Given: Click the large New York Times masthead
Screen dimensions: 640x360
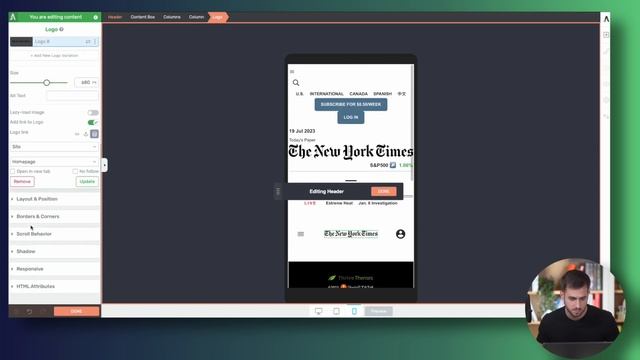Looking at the screenshot, I should pyautogui.click(x=351, y=152).
